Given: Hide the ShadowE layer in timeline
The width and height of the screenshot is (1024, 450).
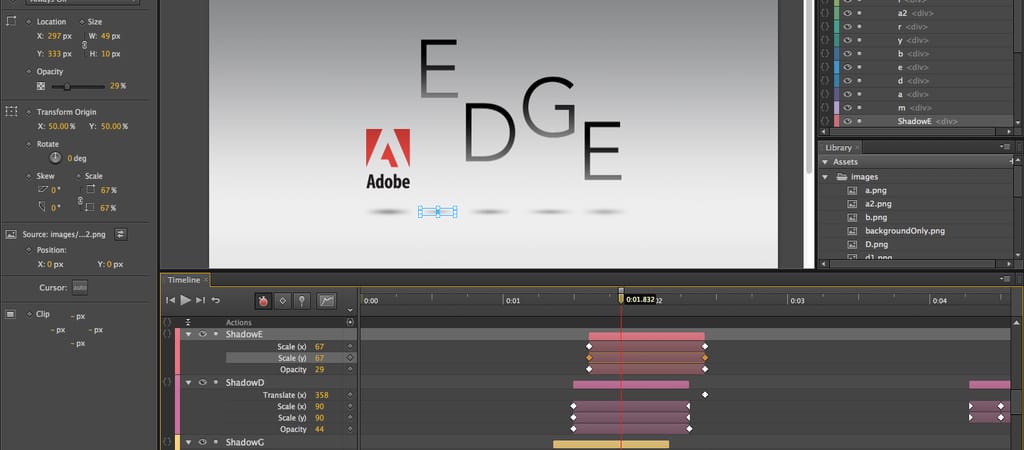Looking at the screenshot, I should (202, 334).
